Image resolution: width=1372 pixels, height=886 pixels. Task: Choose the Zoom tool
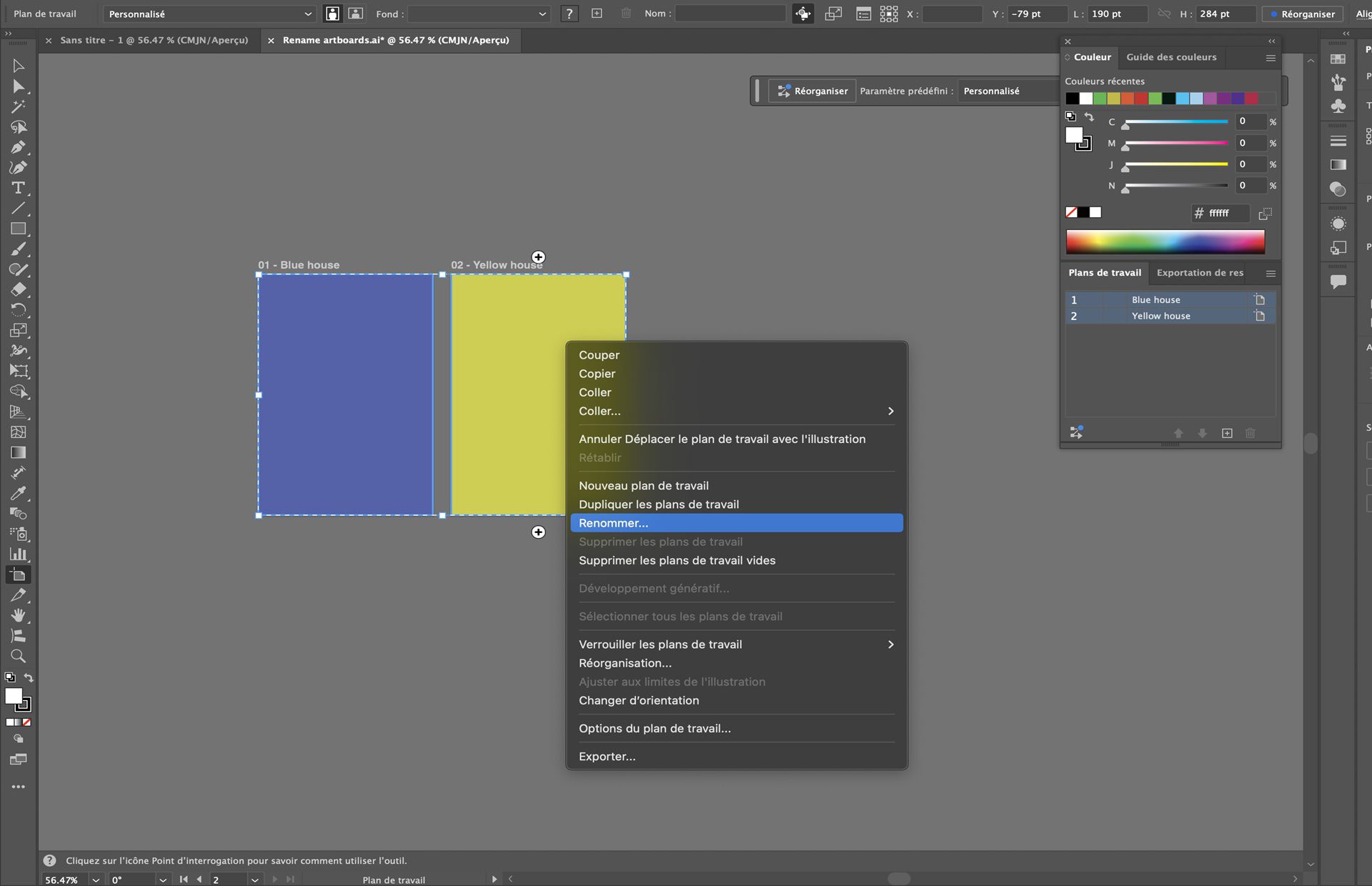pos(19,657)
